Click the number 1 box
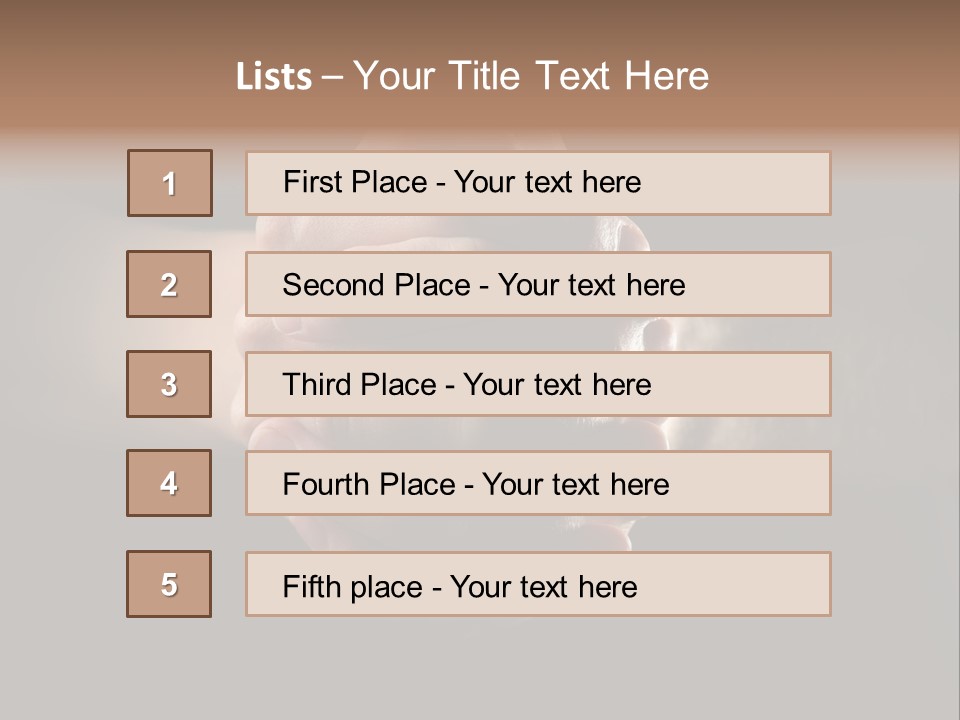This screenshot has height=720, width=960. point(170,183)
